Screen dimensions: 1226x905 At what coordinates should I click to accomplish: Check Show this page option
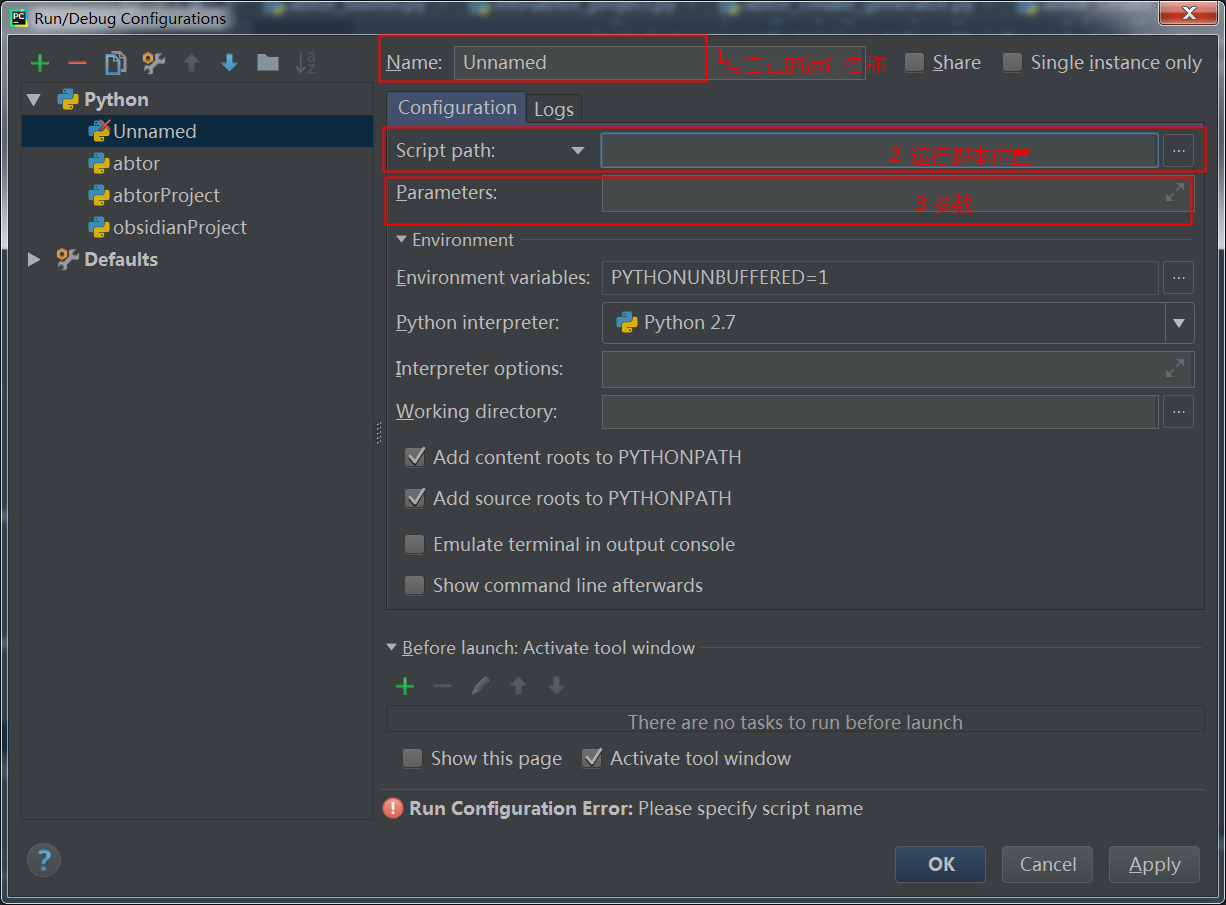[x=412, y=758]
